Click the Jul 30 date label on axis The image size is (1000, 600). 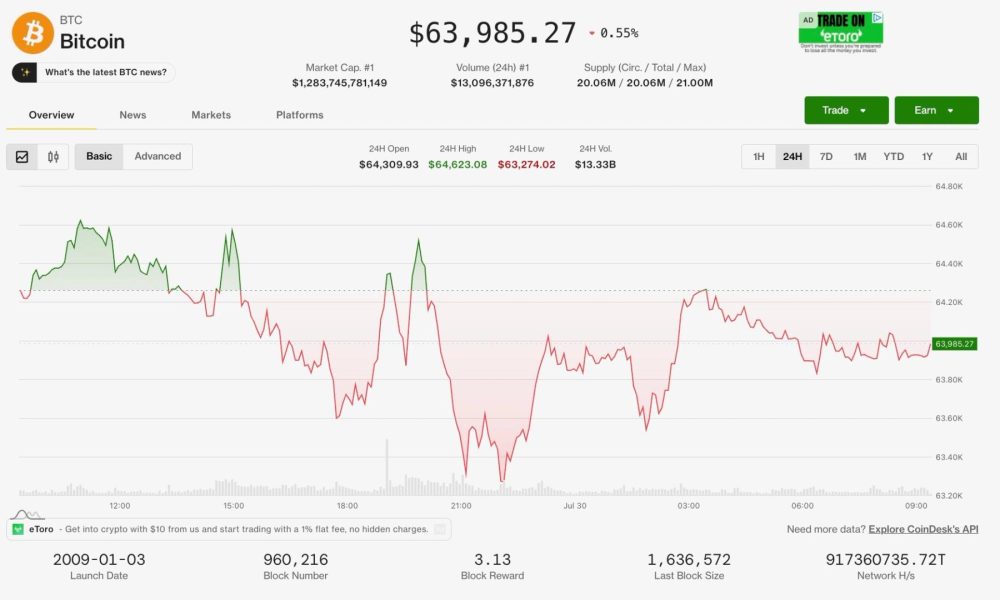pos(575,506)
